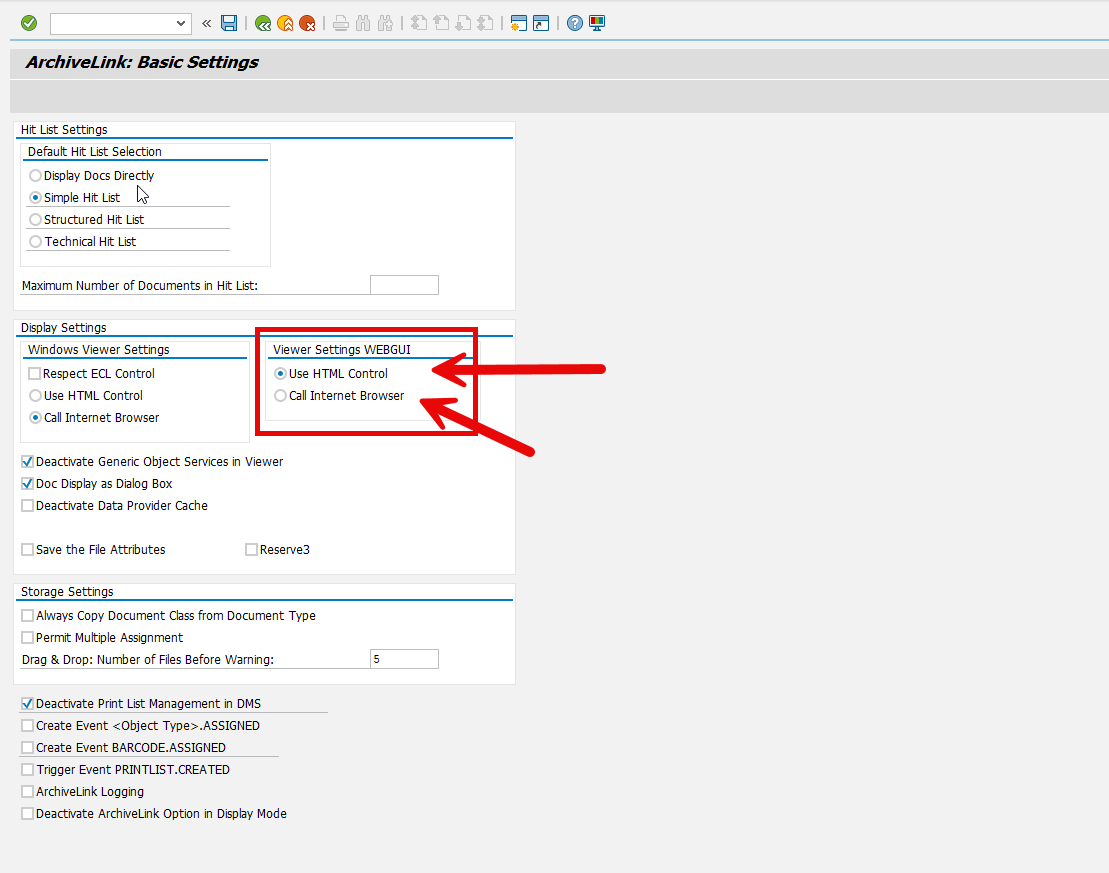Click the Windows Viewer Settings heading
Image resolution: width=1109 pixels, height=873 pixels.
click(99, 349)
